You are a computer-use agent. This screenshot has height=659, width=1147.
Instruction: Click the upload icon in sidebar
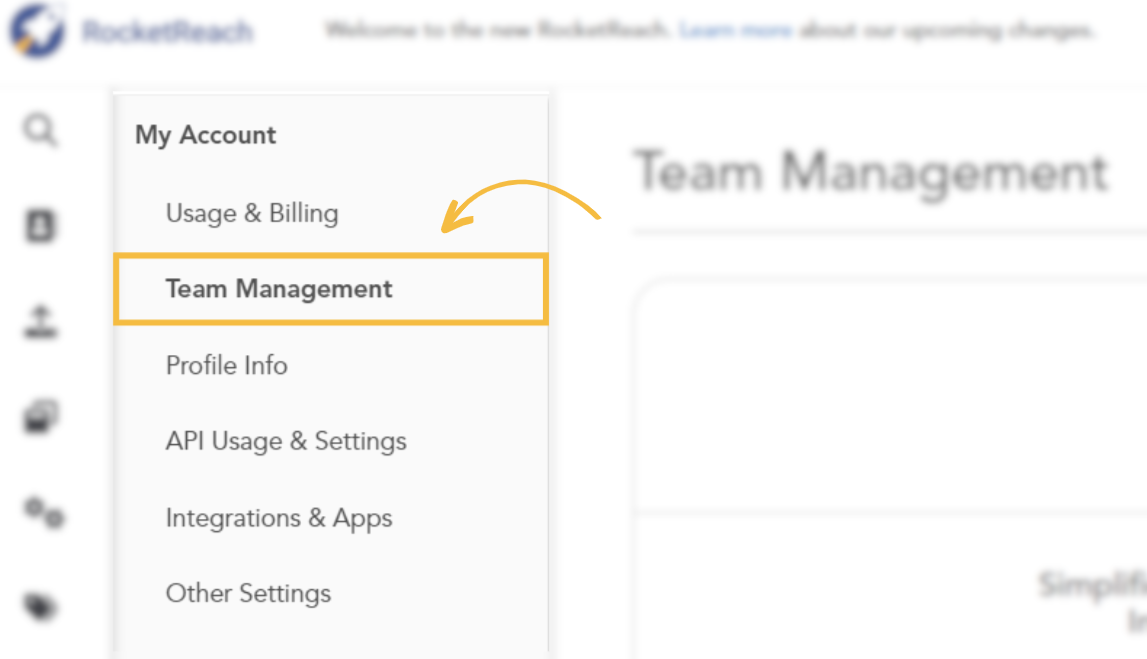pyautogui.click(x=41, y=322)
